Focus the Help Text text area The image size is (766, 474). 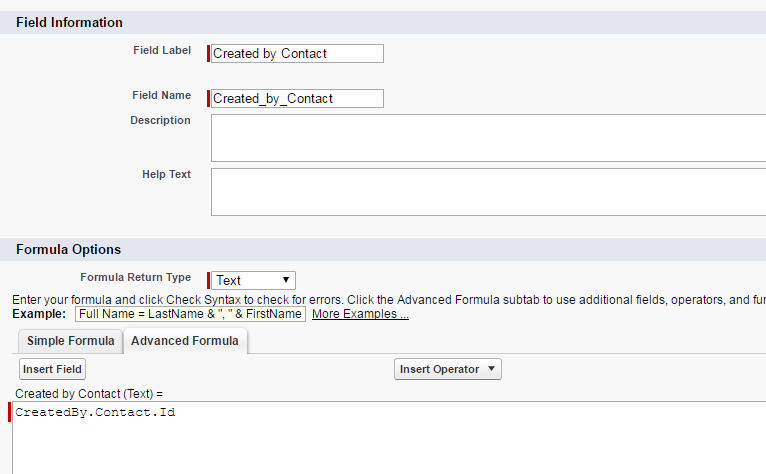(x=488, y=192)
